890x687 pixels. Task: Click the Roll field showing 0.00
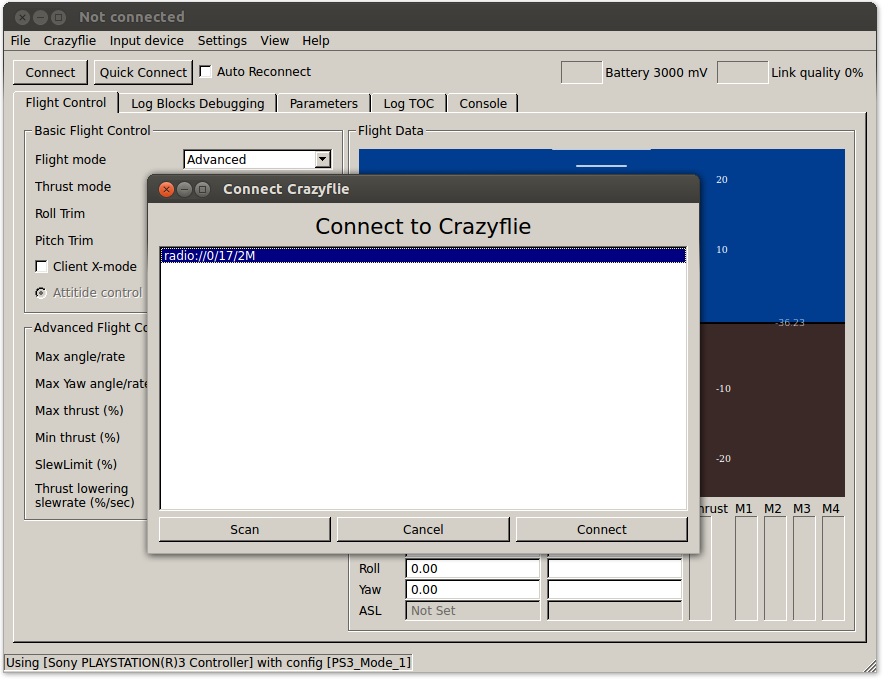(472, 569)
